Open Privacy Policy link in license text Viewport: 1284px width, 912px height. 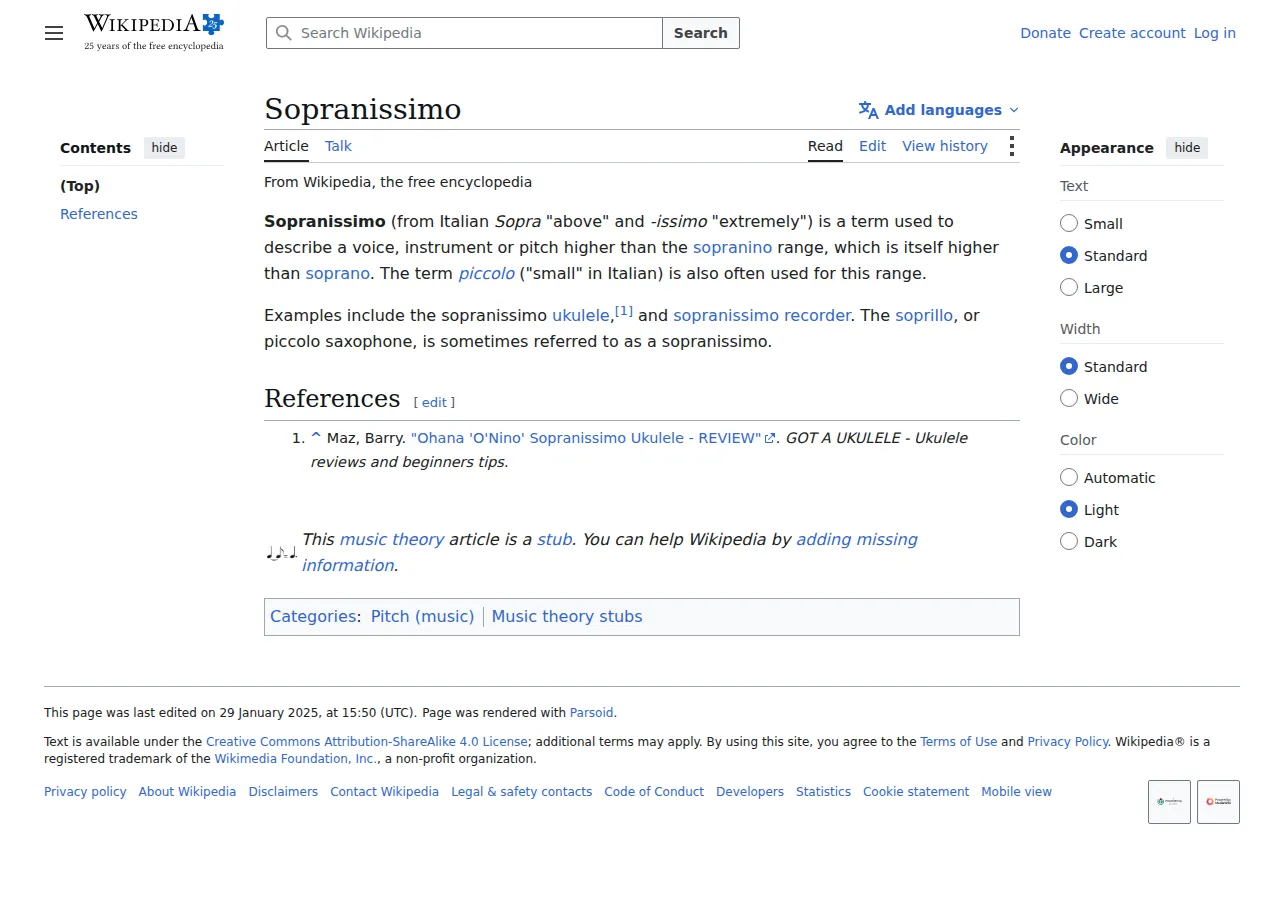1067,742
